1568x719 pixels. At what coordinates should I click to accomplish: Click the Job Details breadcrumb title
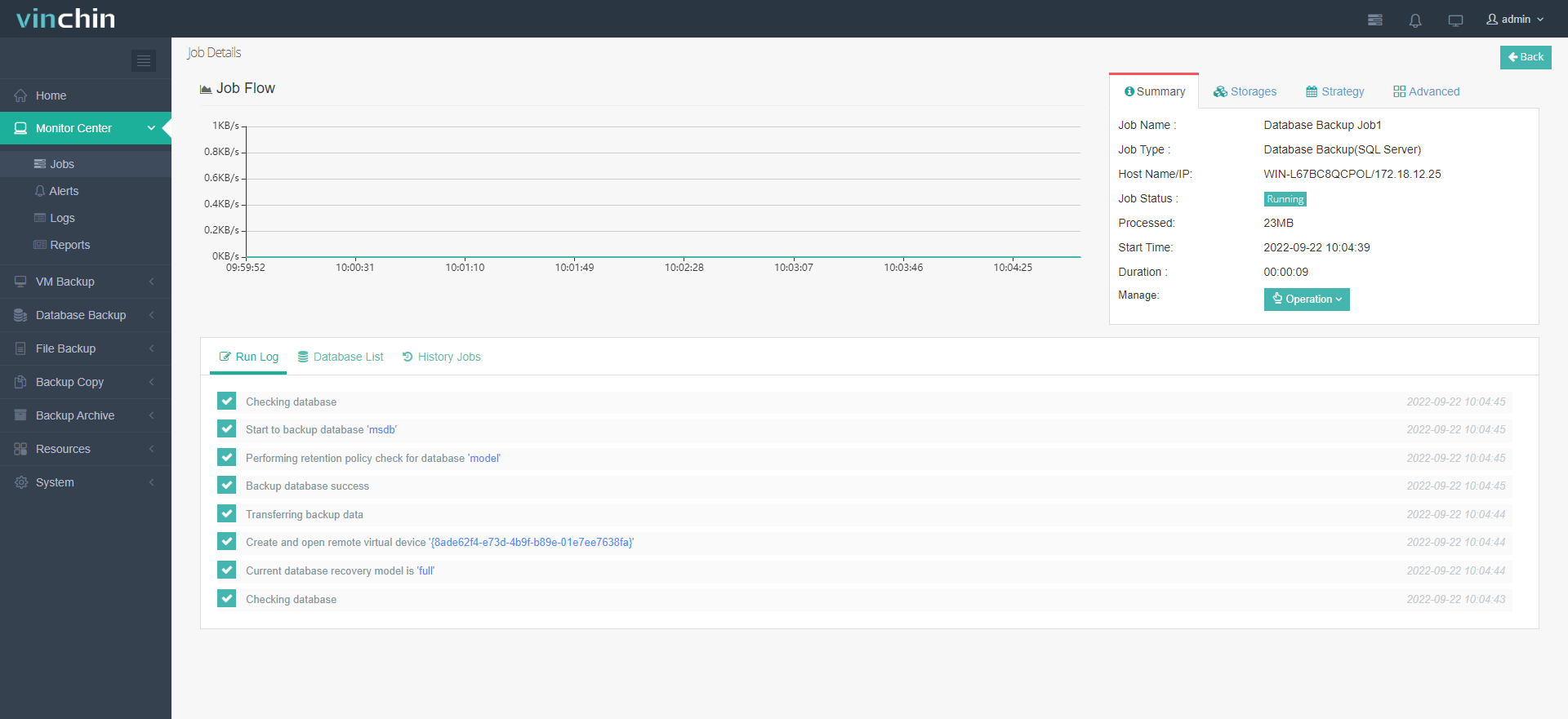214,52
